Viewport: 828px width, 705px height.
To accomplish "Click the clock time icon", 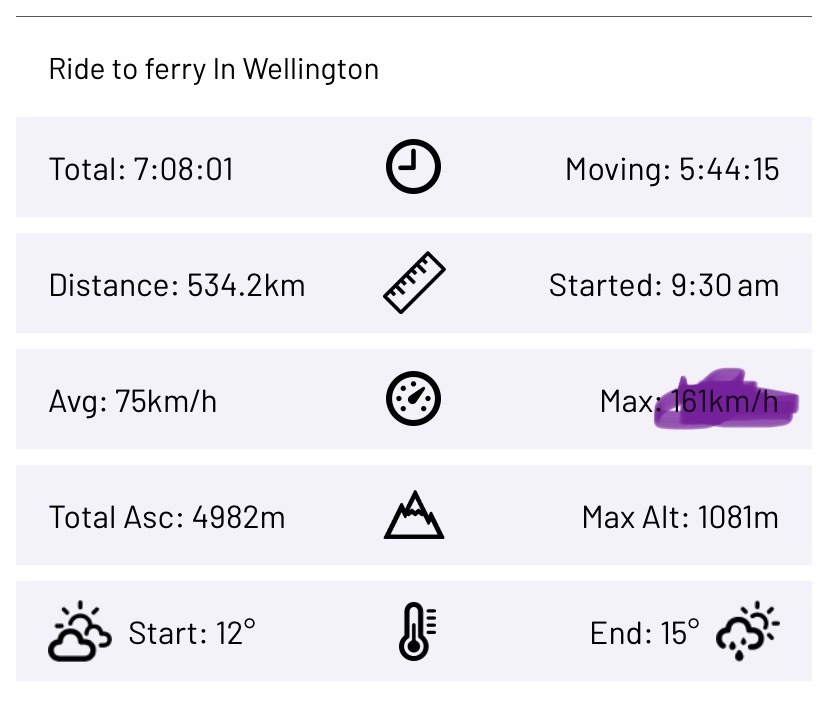I will pos(413,166).
